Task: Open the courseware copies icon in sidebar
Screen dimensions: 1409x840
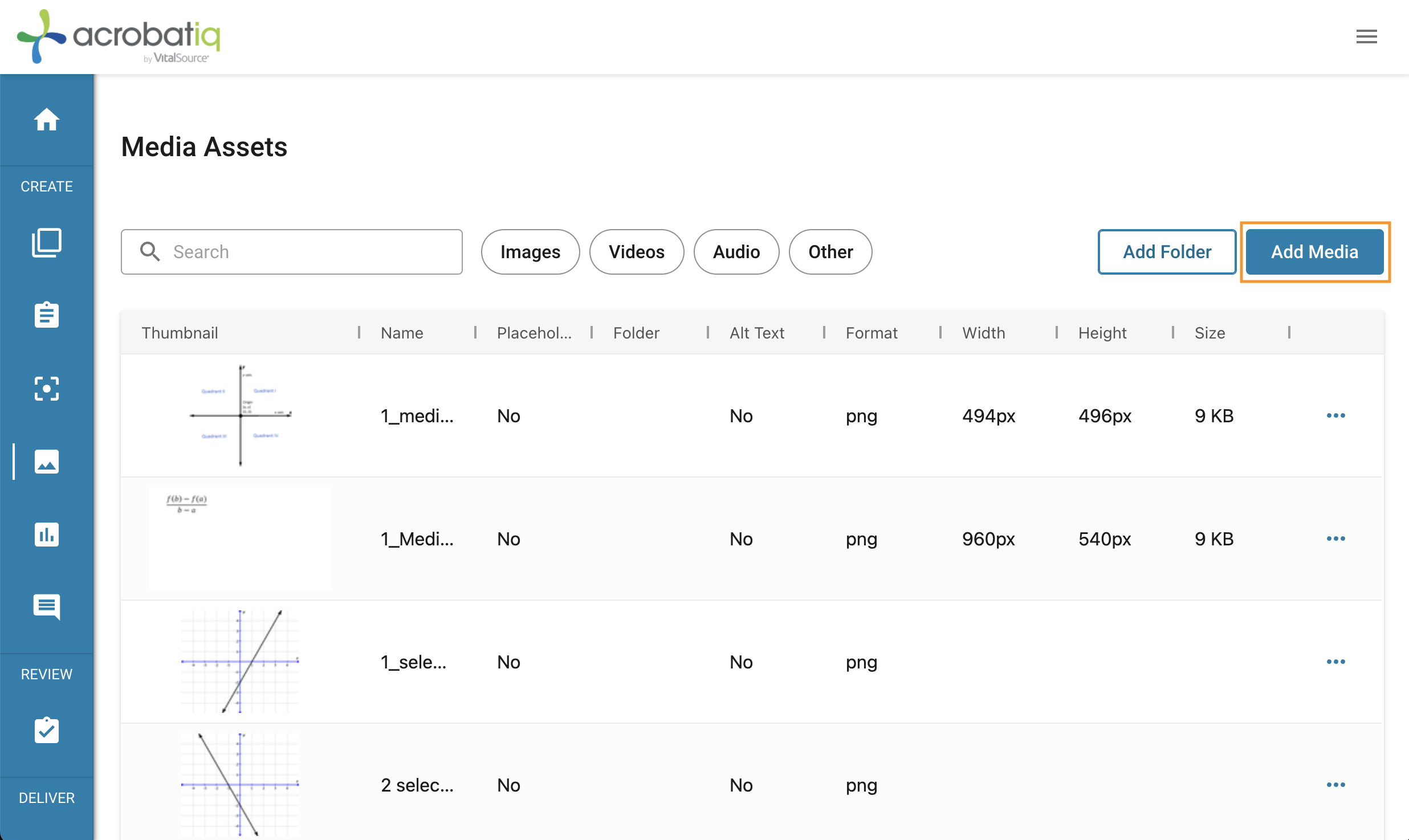Action: click(x=47, y=243)
